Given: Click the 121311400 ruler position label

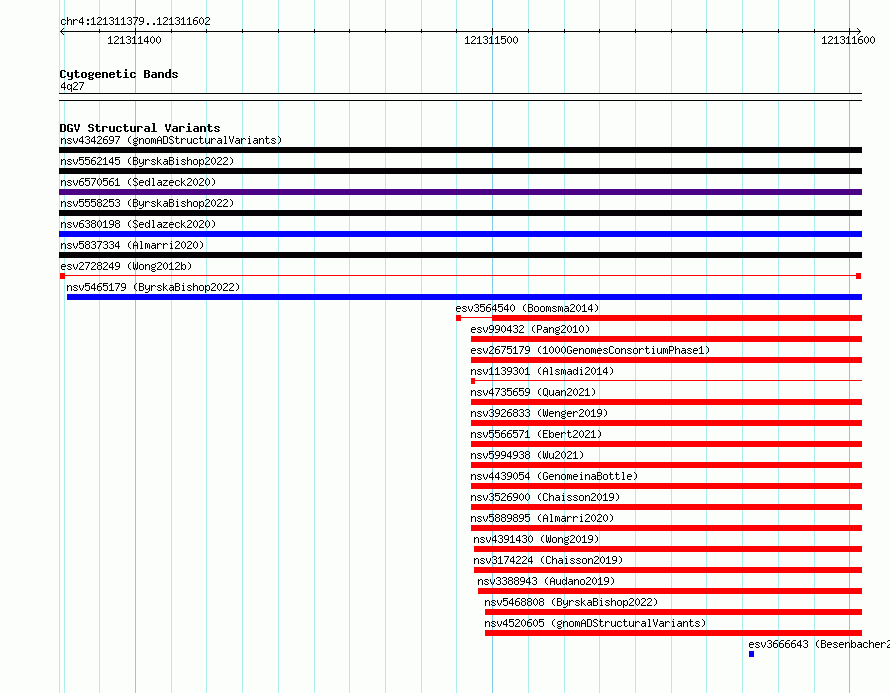Looking at the screenshot, I should [x=135, y=40].
